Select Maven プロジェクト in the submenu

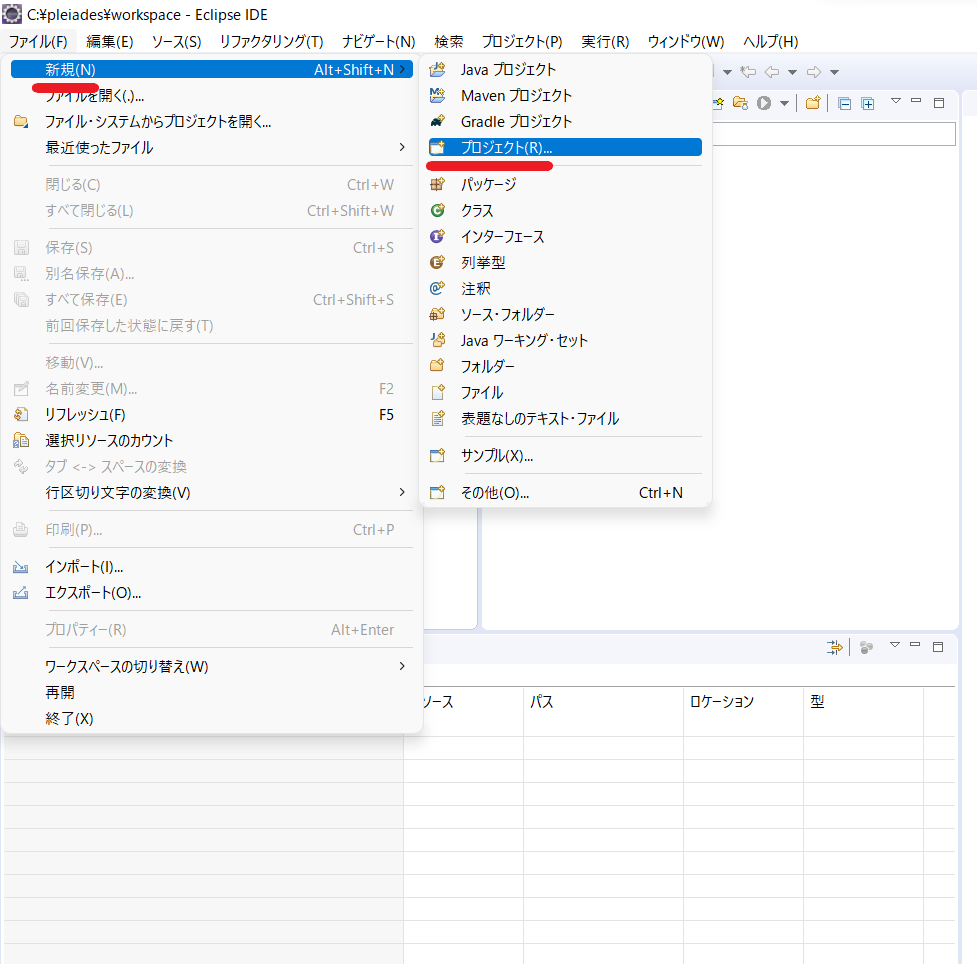565,95
